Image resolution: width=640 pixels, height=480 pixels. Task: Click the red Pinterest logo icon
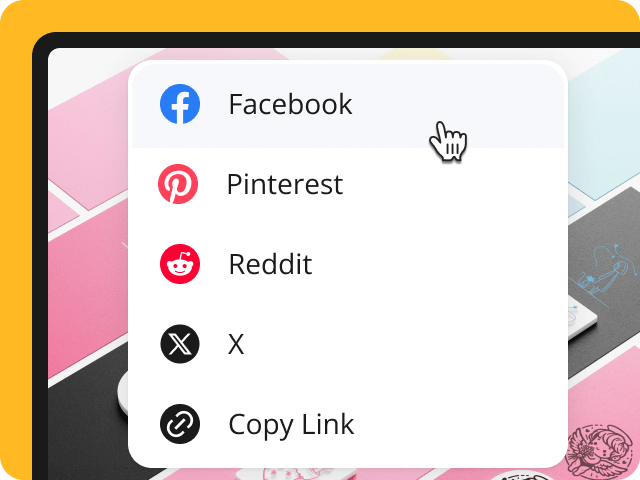pyautogui.click(x=178, y=184)
